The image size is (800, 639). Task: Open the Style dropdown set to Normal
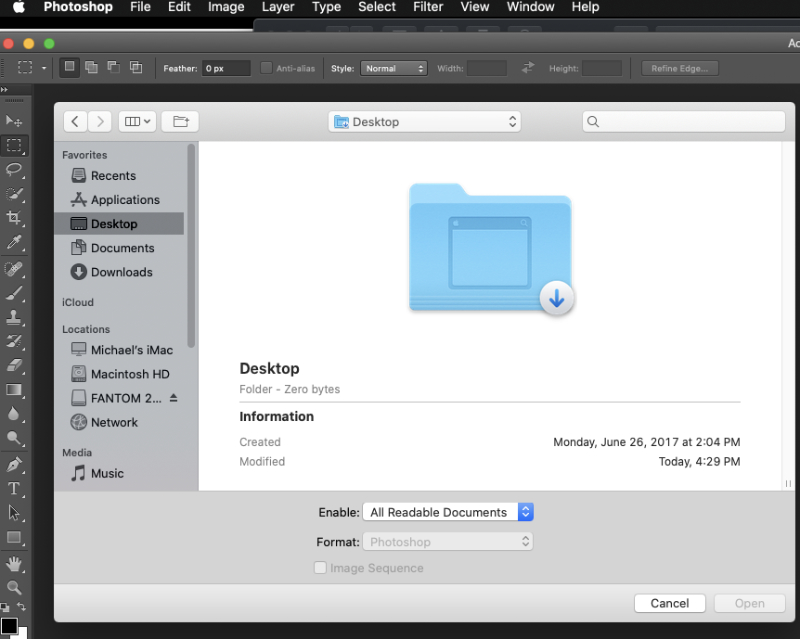393,68
